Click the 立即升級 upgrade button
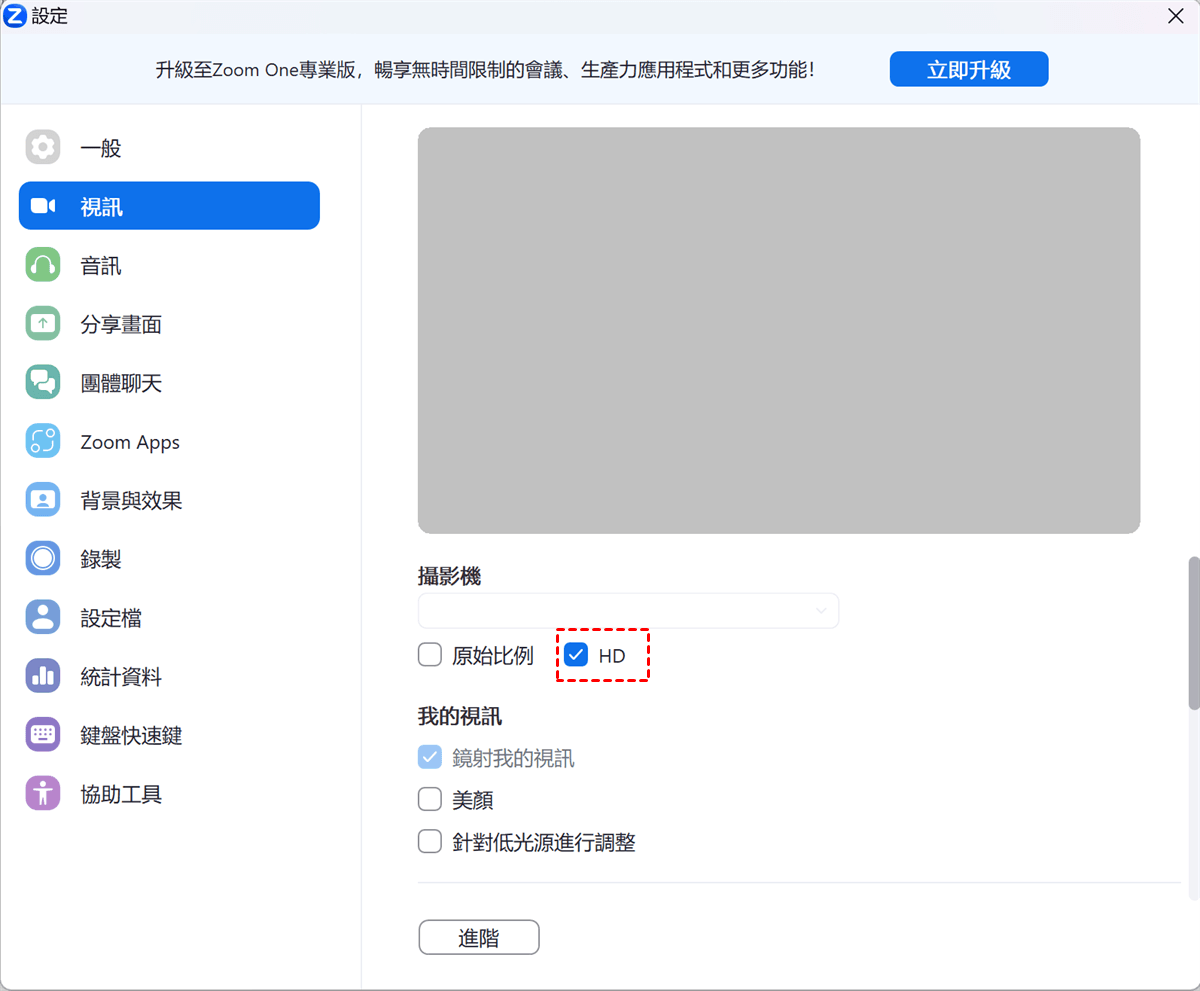Screen dimensions: 1200x991 pos(968,70)
